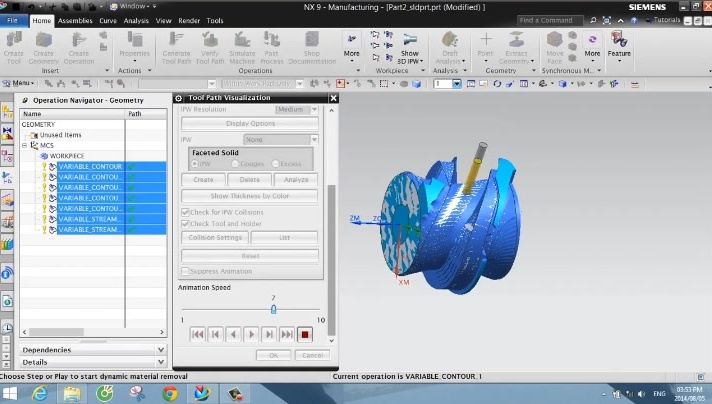Viewport: 712px width, 404px height.
Task: Expand the Dependencies section
Action: tap(93, 350)
